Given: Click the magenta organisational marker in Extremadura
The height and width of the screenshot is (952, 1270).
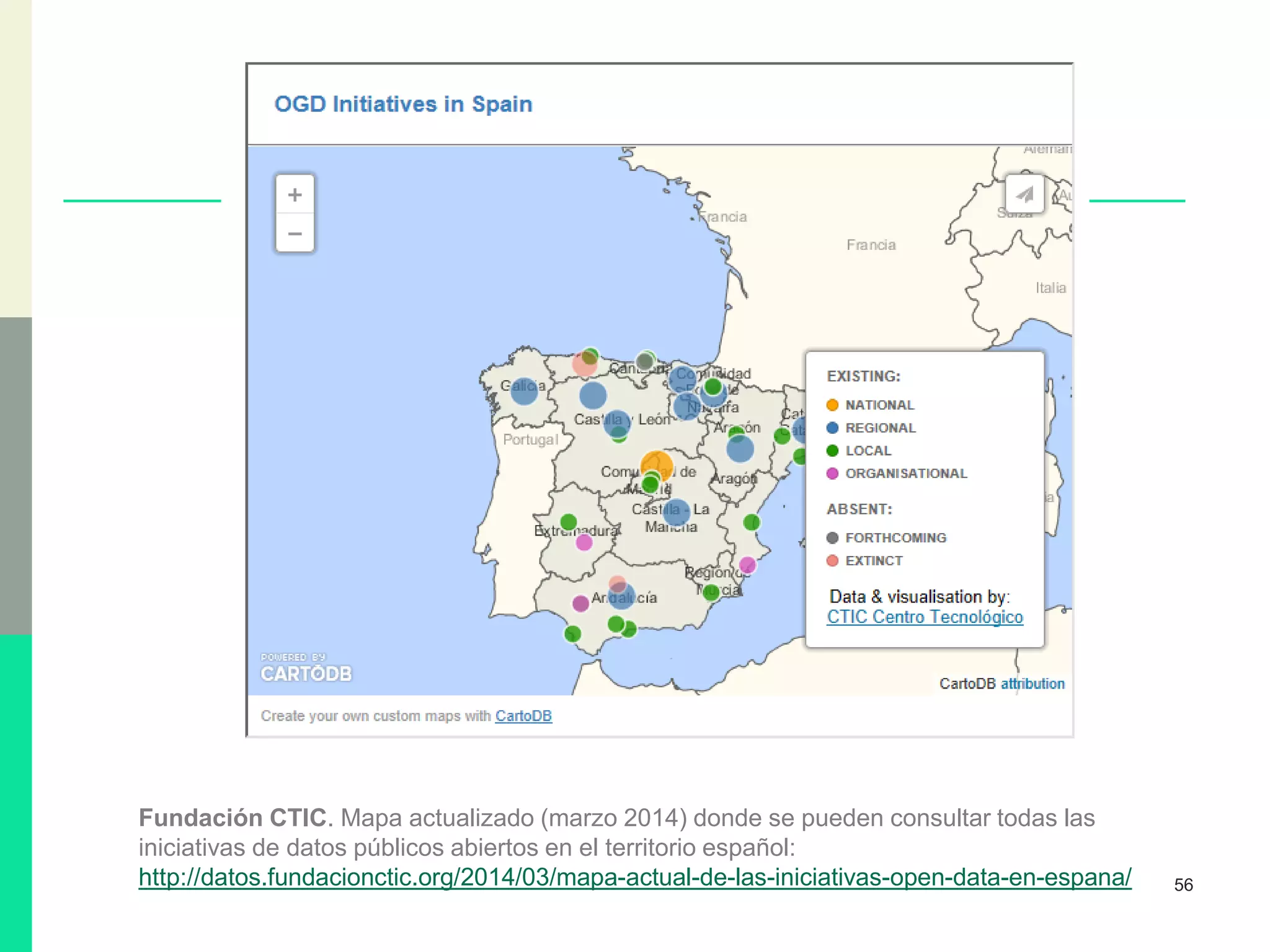Looking at the screenshot, I should pos(584,543).
